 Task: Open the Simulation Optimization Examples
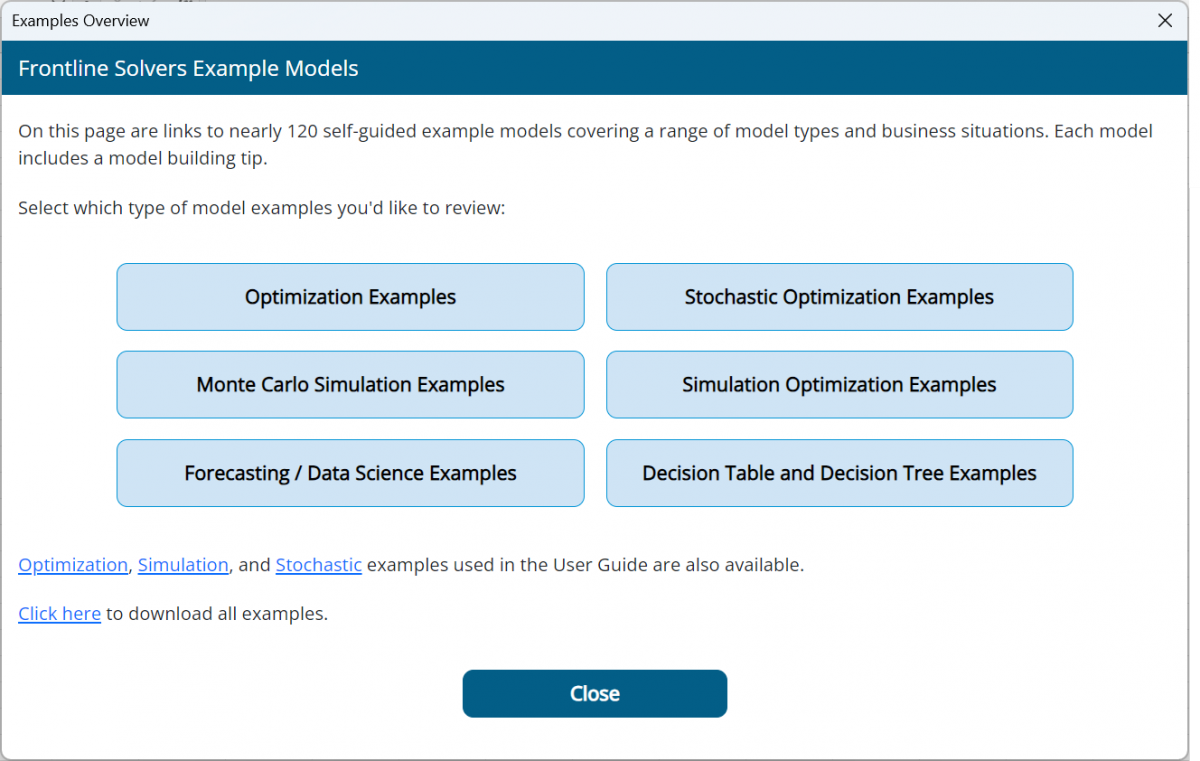839,384
